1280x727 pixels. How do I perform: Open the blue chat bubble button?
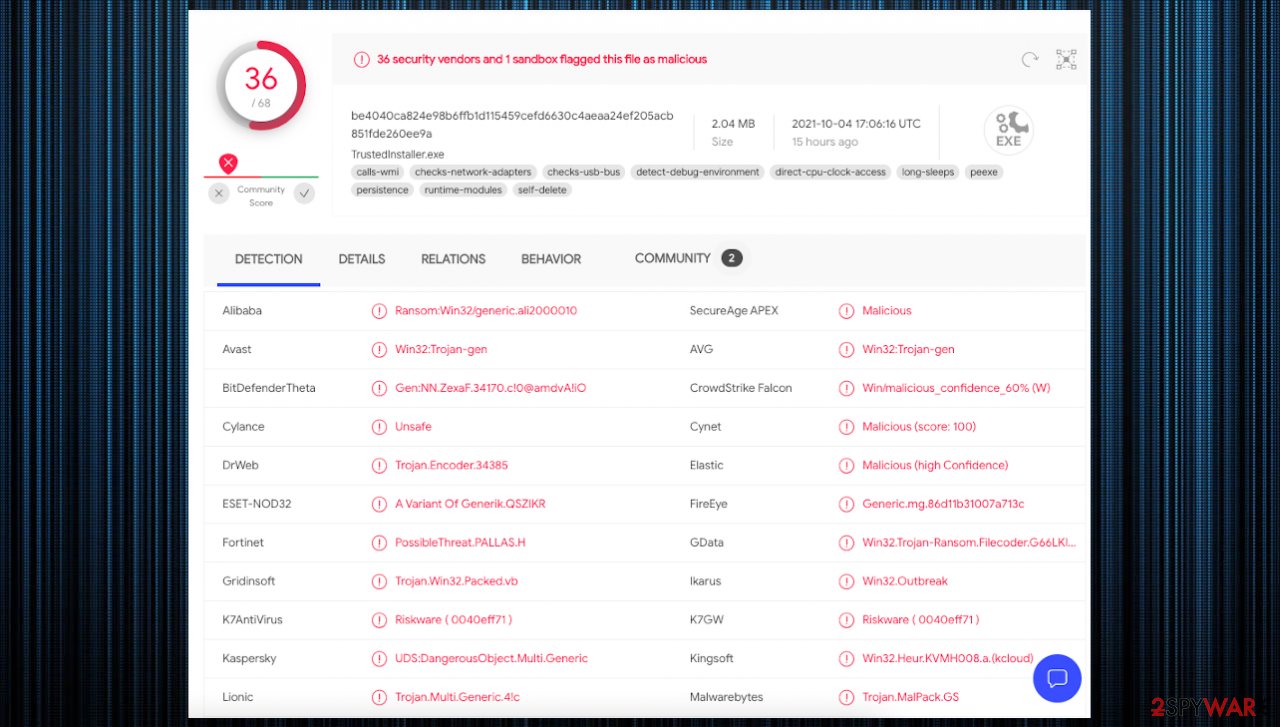(1057, 679)
